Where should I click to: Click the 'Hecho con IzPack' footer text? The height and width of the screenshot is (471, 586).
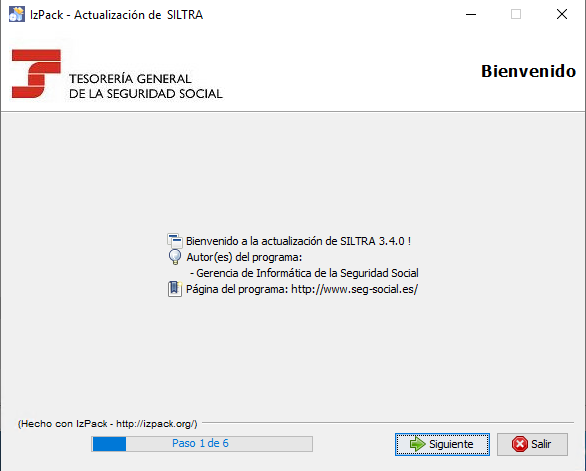point(107,424)
